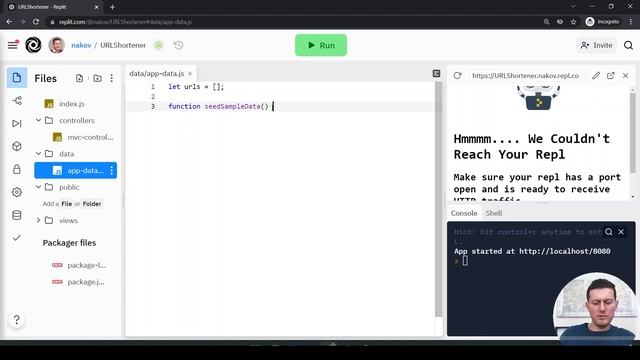
Task: Select the Files sidebar icon
Action: pos(17,78)
